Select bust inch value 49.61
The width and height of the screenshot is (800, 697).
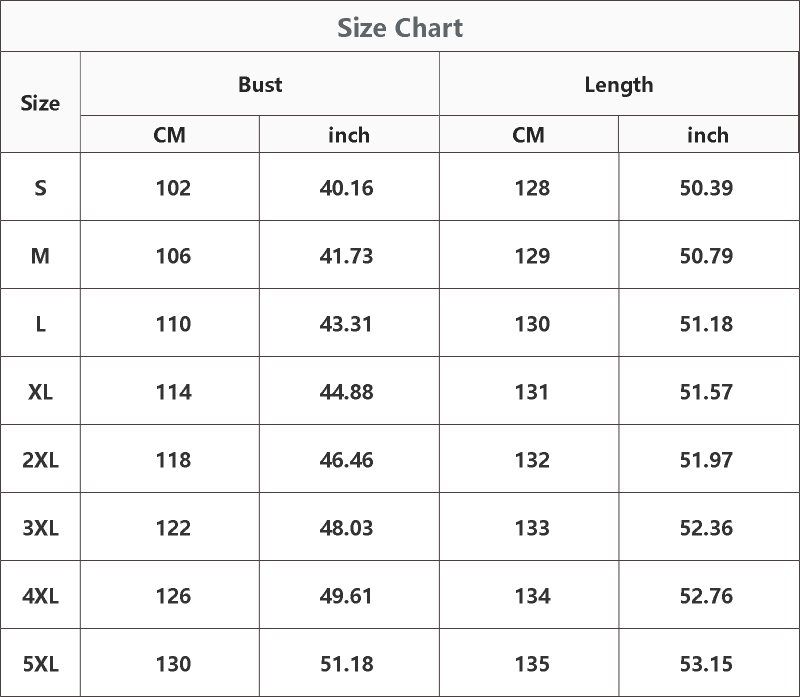[346, 596]
